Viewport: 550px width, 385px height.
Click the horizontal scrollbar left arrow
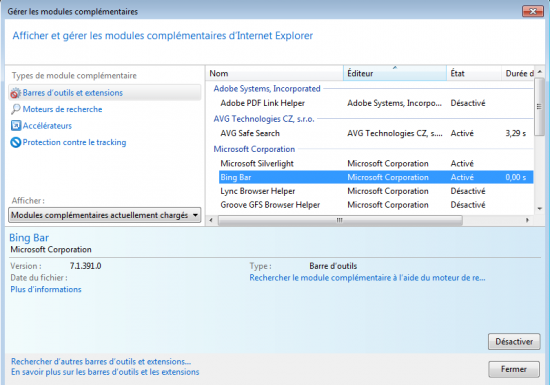tap(211, 220)
